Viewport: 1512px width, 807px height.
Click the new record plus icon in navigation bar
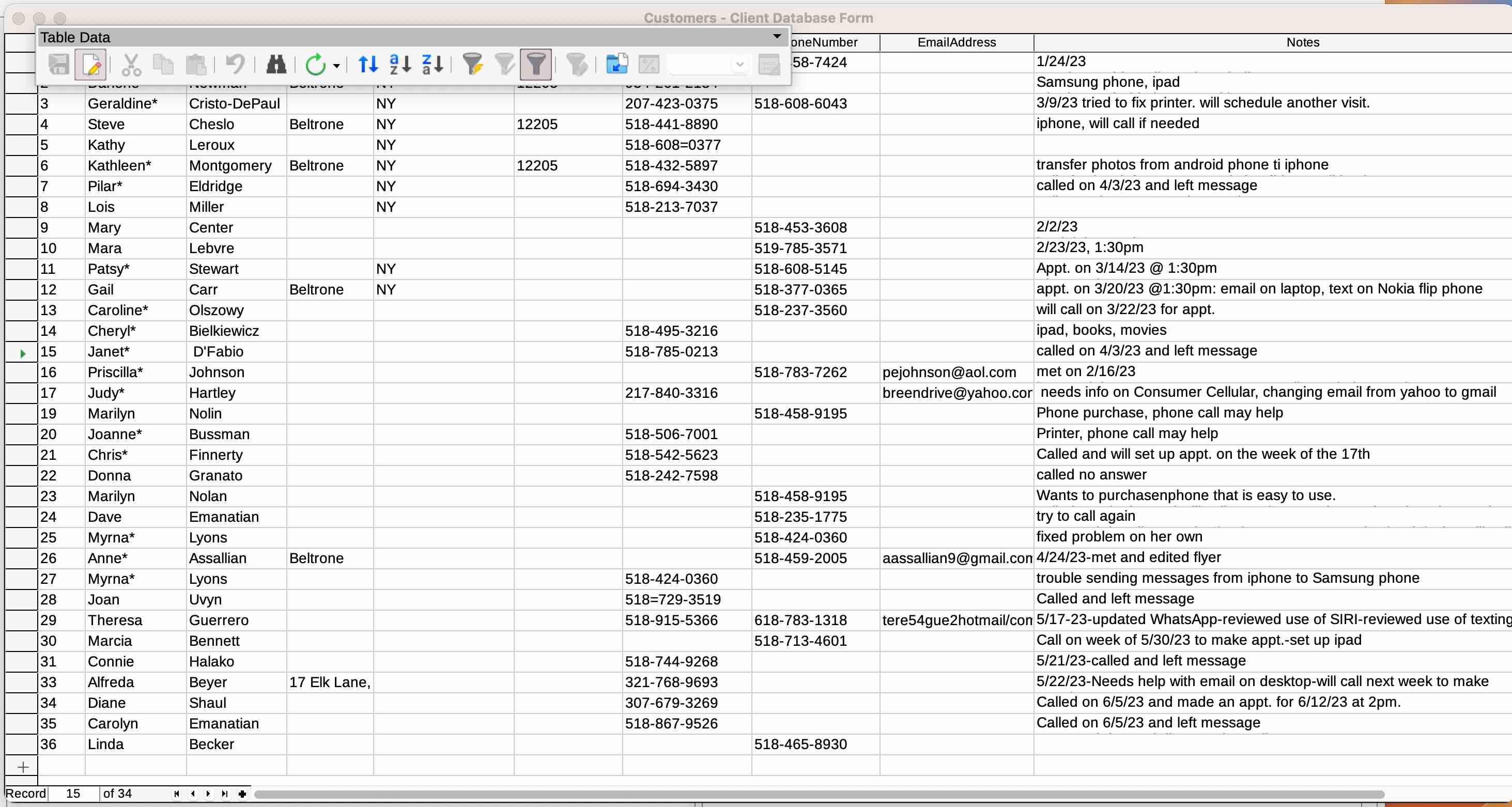(x=242, y=794)
